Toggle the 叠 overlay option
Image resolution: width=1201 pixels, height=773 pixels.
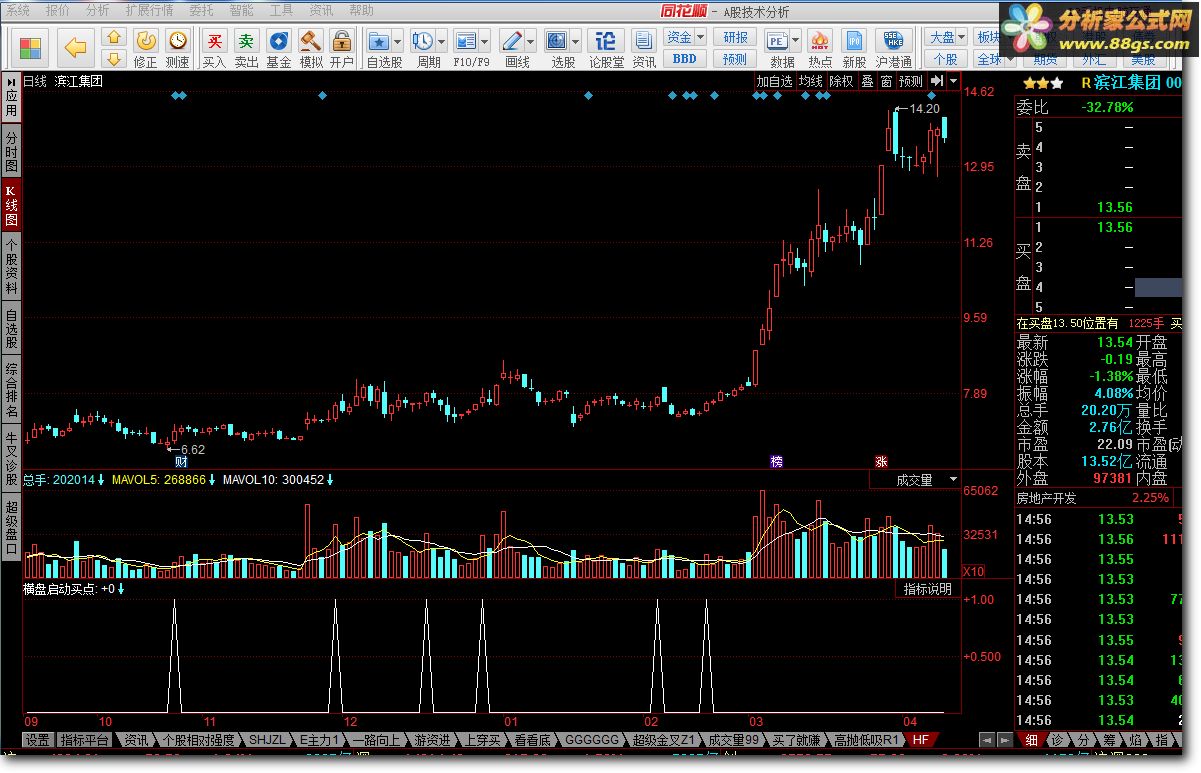coord(867,81)
